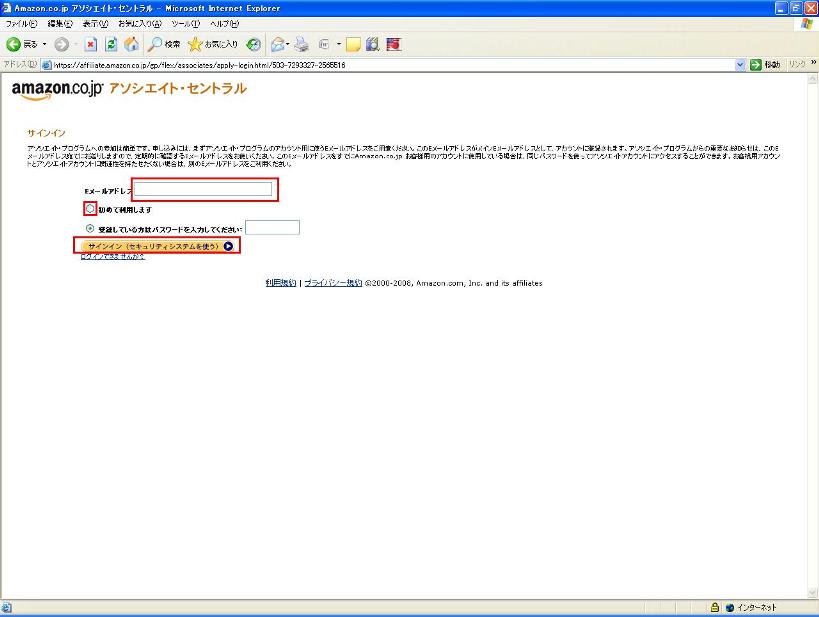Click the Eメールアドレス input field

tap(203, 189)
